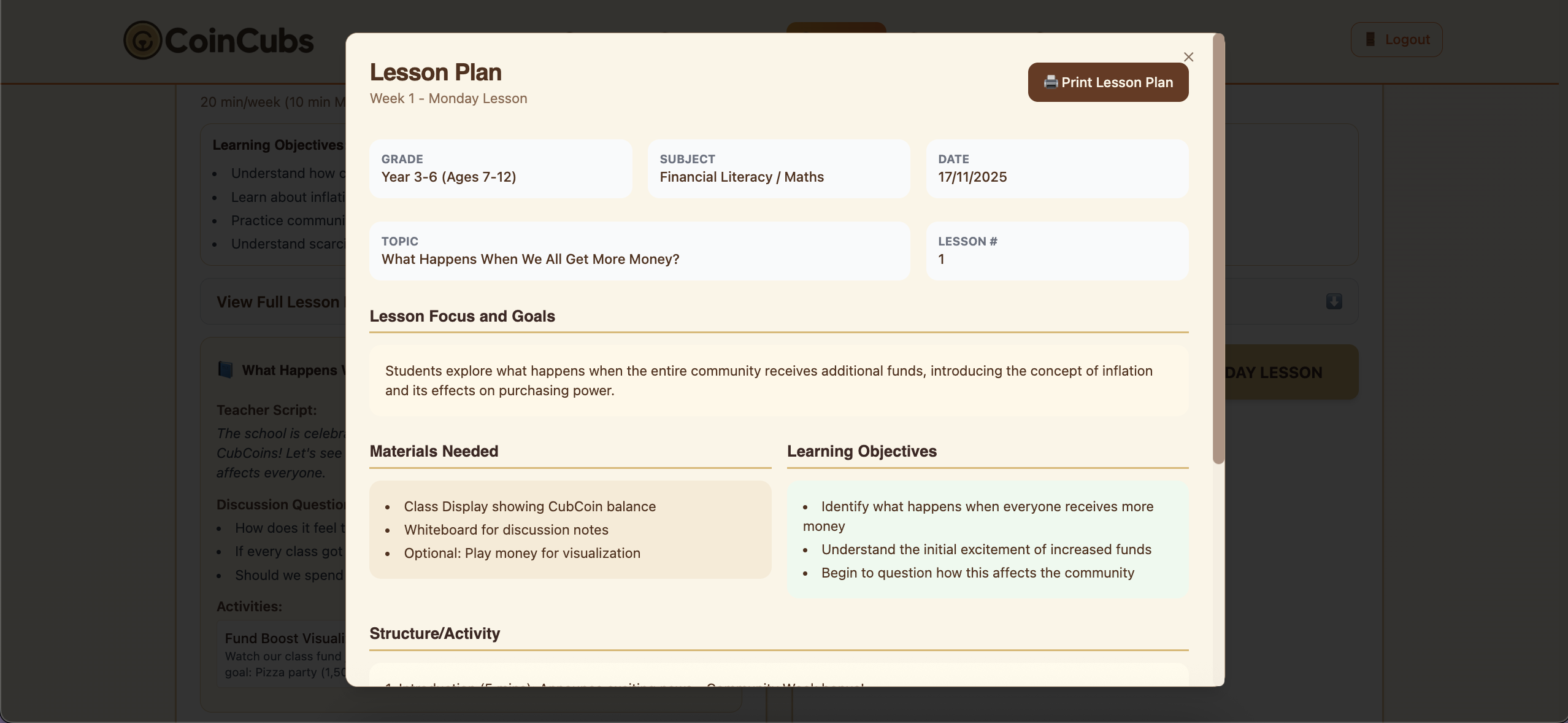Click the Lesson Focus and Goals heading

[462, 316]
